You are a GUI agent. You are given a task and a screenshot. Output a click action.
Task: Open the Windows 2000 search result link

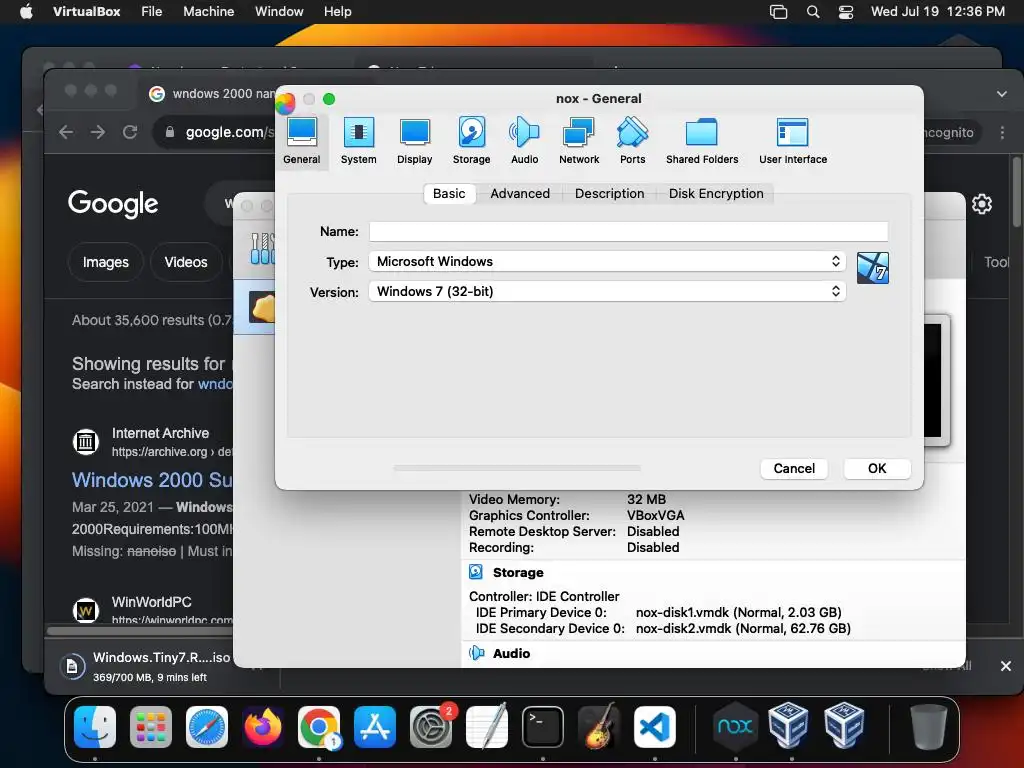click(152, 480)
